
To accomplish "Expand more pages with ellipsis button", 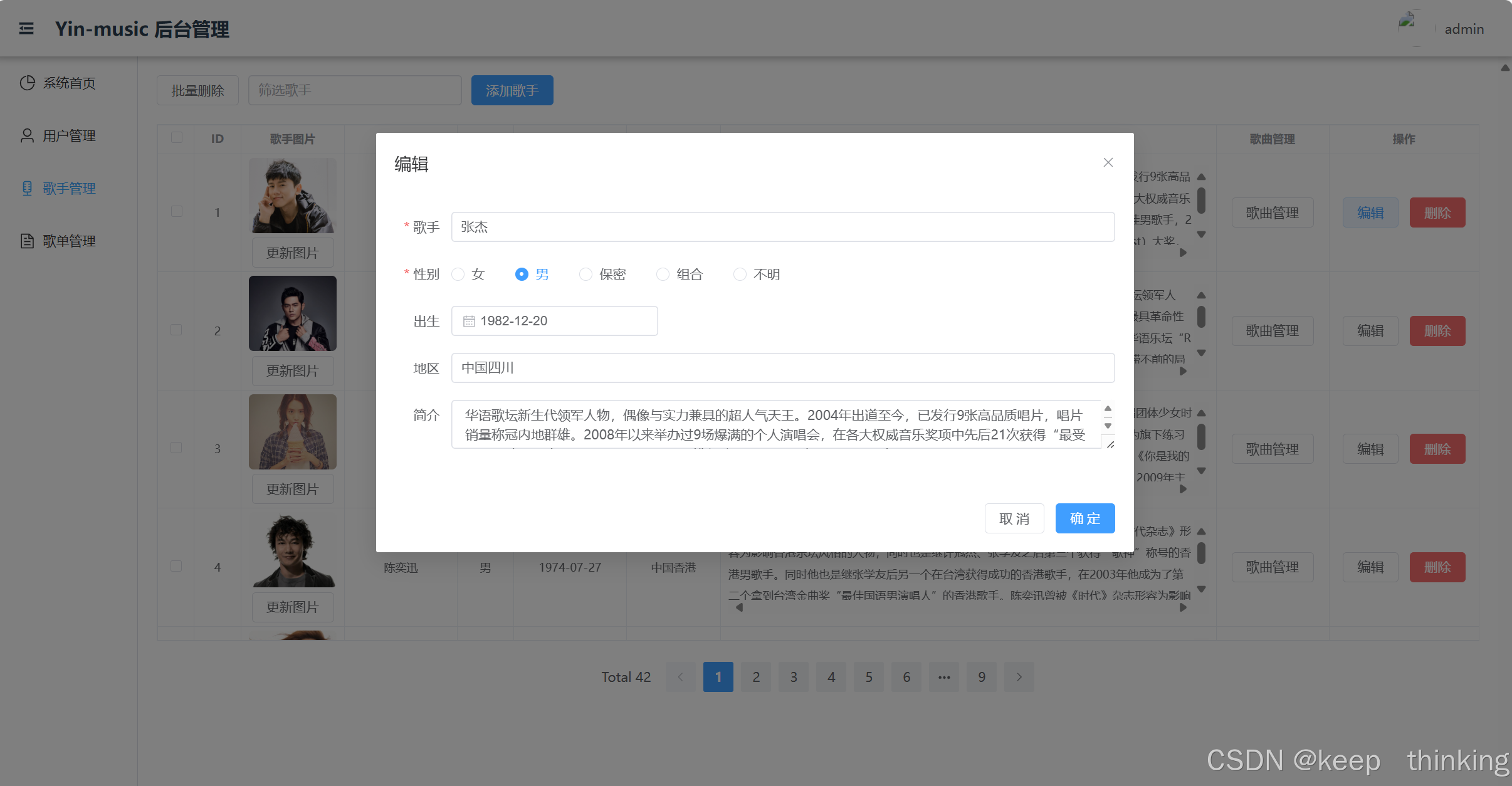I will point(944,677).
